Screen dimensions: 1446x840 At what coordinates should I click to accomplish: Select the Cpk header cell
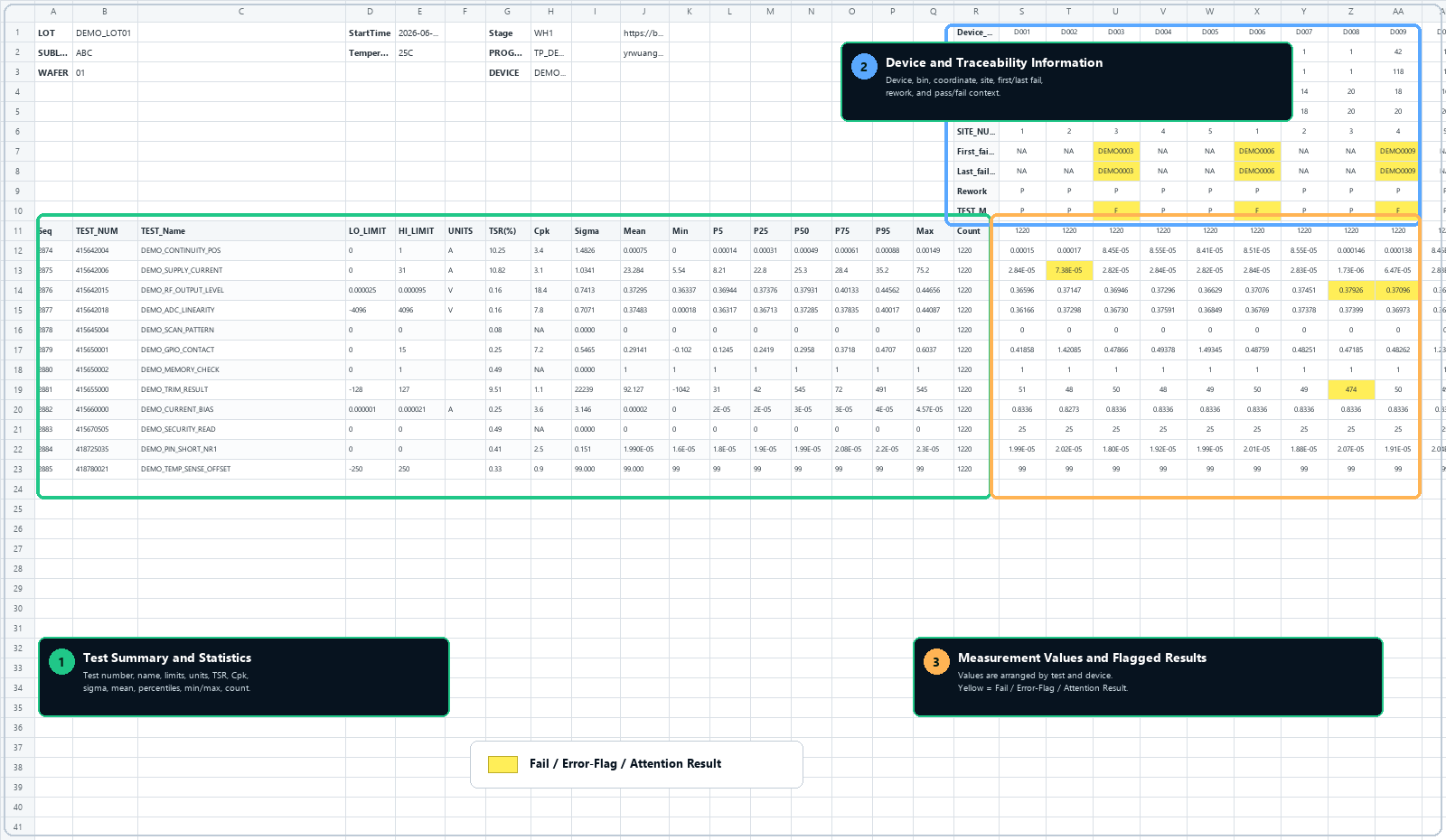pos(551,231)
